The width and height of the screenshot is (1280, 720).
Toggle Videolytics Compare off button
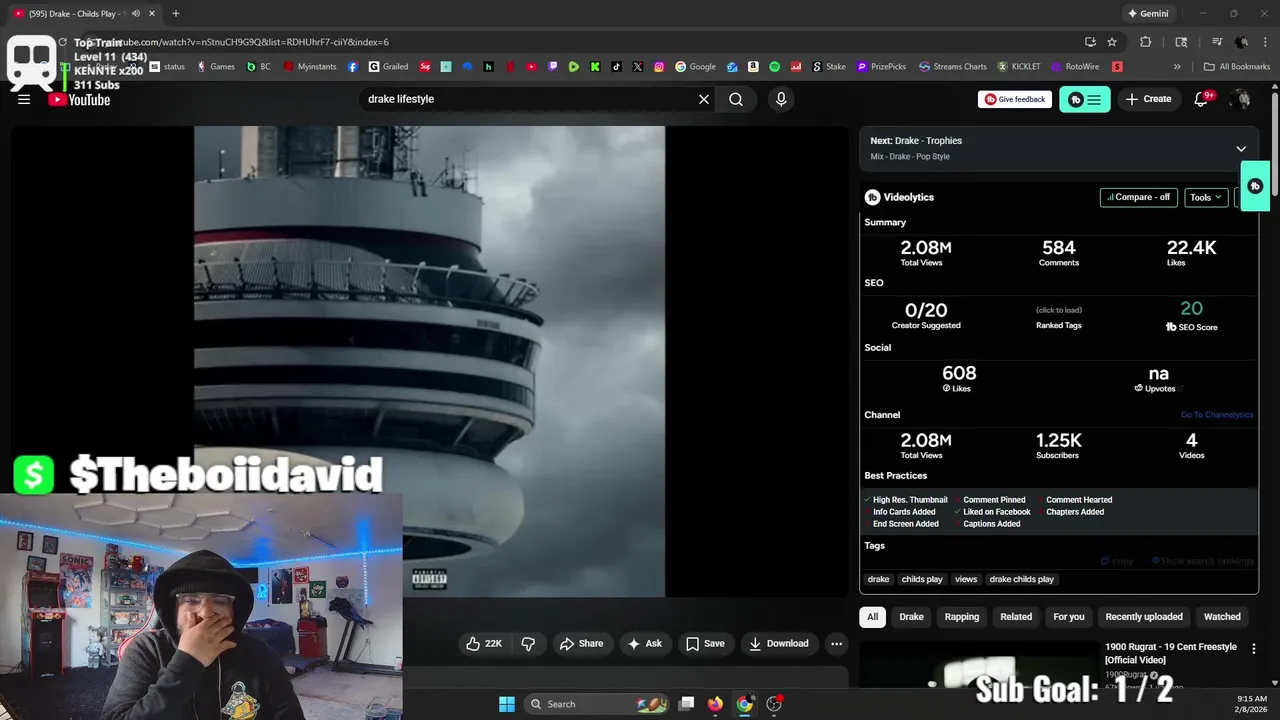pyautogui.click(x=1138, y=197)
